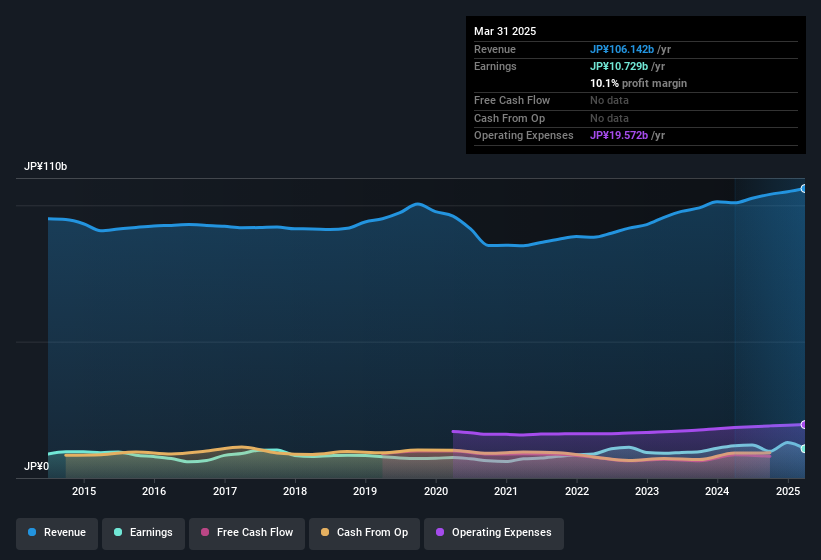
Task: Click the purple Operating Expenses legend dot
Action: [x=440, y=532]
